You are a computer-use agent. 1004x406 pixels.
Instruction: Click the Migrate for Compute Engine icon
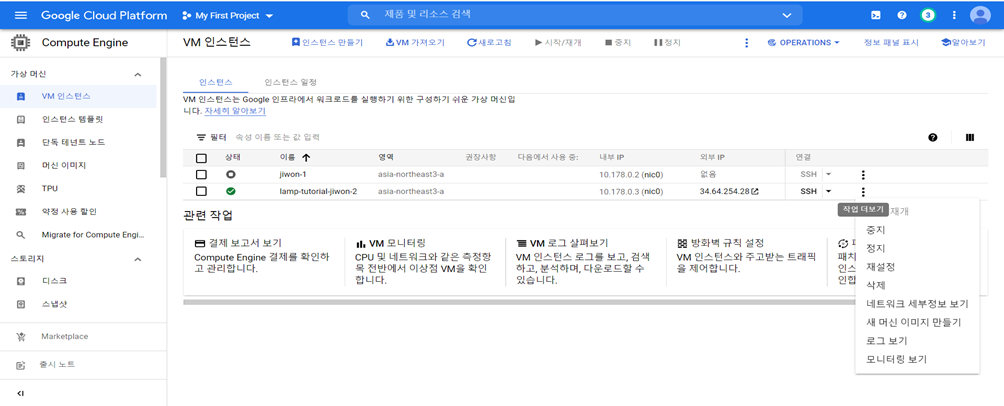click(x=20, y=234)
